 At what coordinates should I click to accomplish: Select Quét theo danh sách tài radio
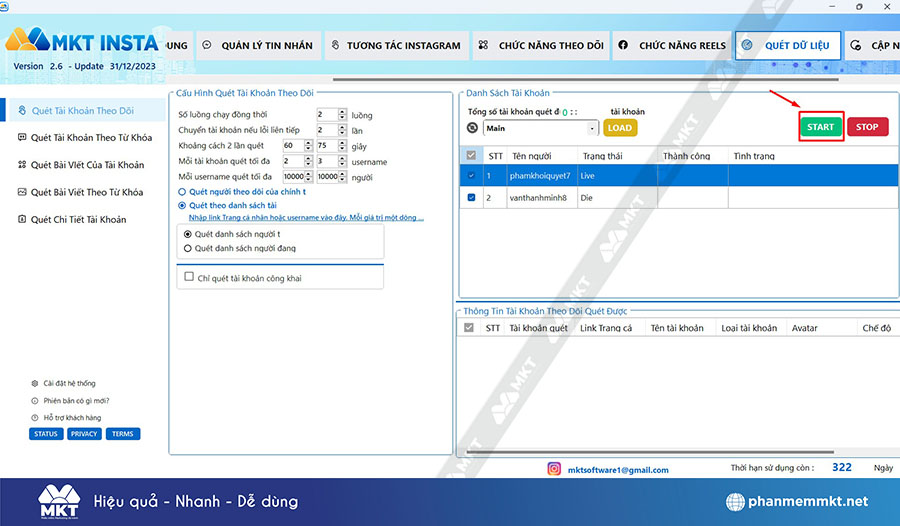pos(182,205)
